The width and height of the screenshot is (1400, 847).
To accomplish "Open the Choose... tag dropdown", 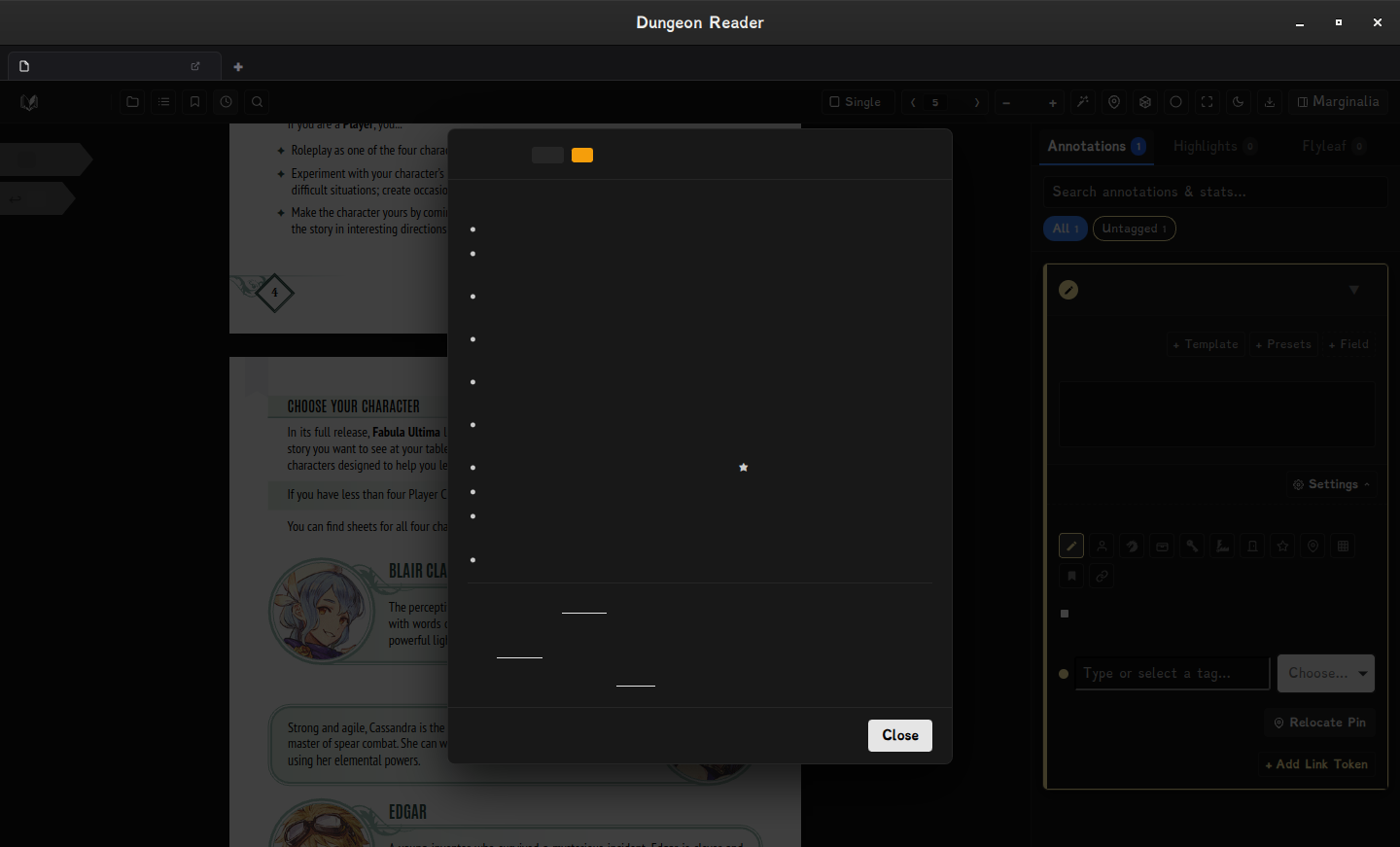I will (1326, 673).
